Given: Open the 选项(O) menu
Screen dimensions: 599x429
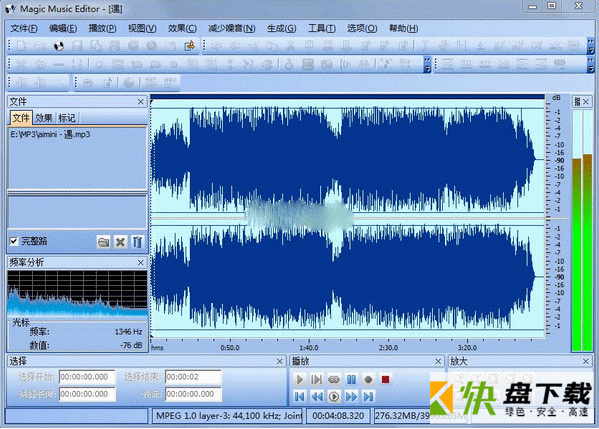Looking at the screenshot, I should coord(362,28).
